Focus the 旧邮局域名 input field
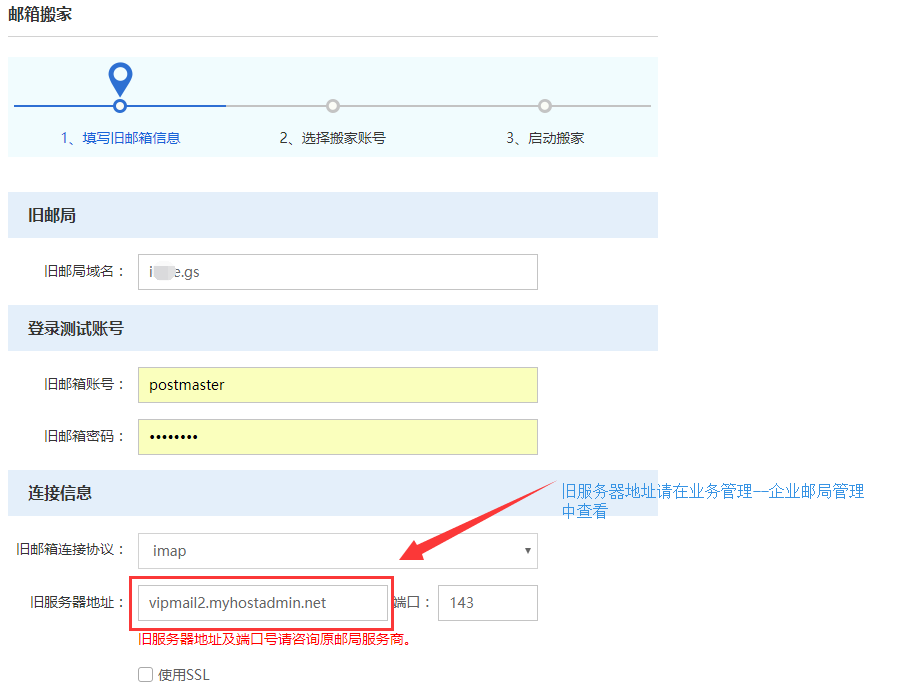The width and height of the screenshot is (916, 696). (337, 272)
